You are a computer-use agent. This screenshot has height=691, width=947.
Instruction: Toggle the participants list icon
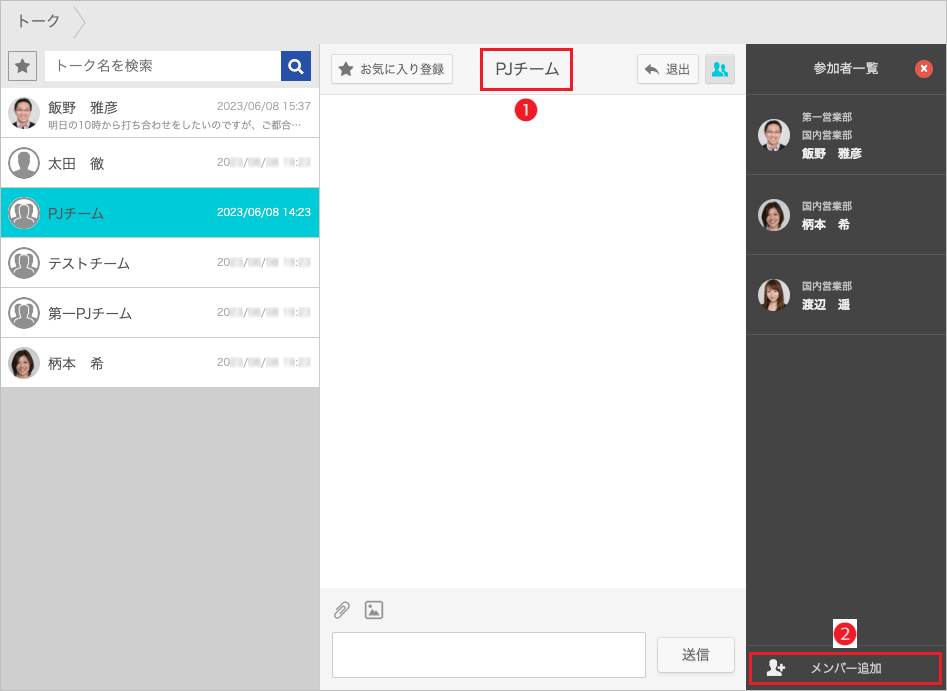[x=719, y=69]
